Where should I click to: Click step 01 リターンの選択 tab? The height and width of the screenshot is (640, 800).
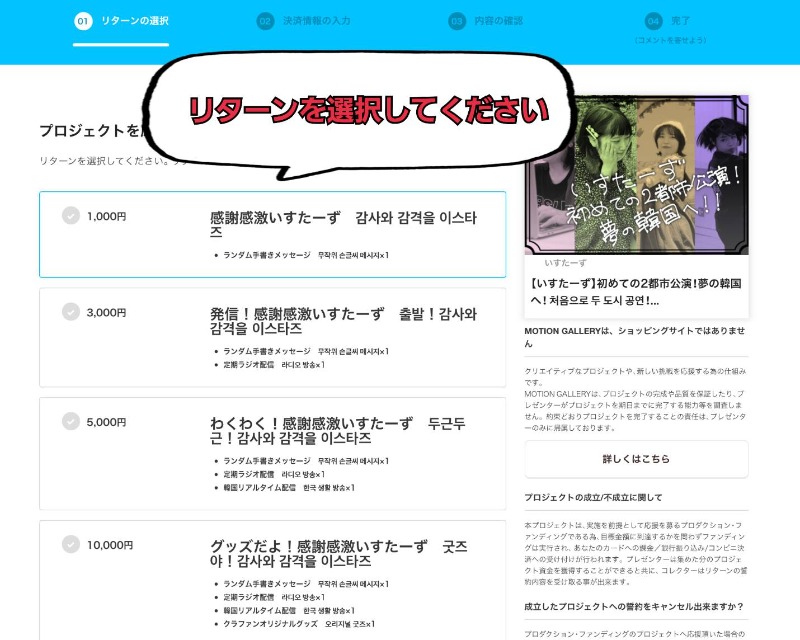[121, 21]
